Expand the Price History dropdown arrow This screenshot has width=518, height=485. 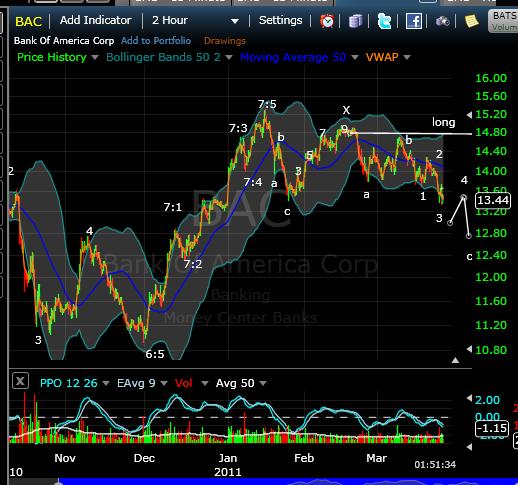[95, 57]
